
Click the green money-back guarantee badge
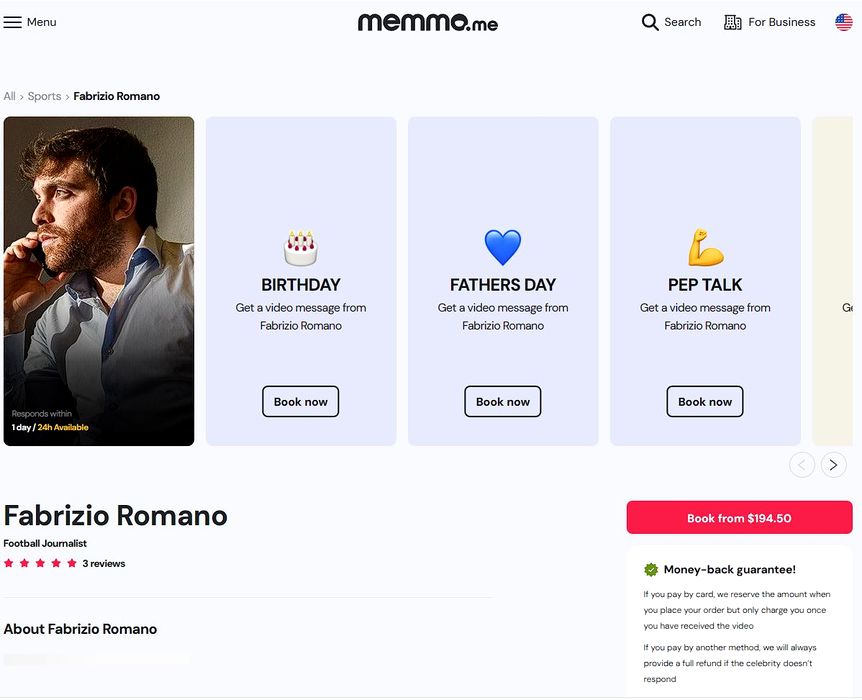651,569
